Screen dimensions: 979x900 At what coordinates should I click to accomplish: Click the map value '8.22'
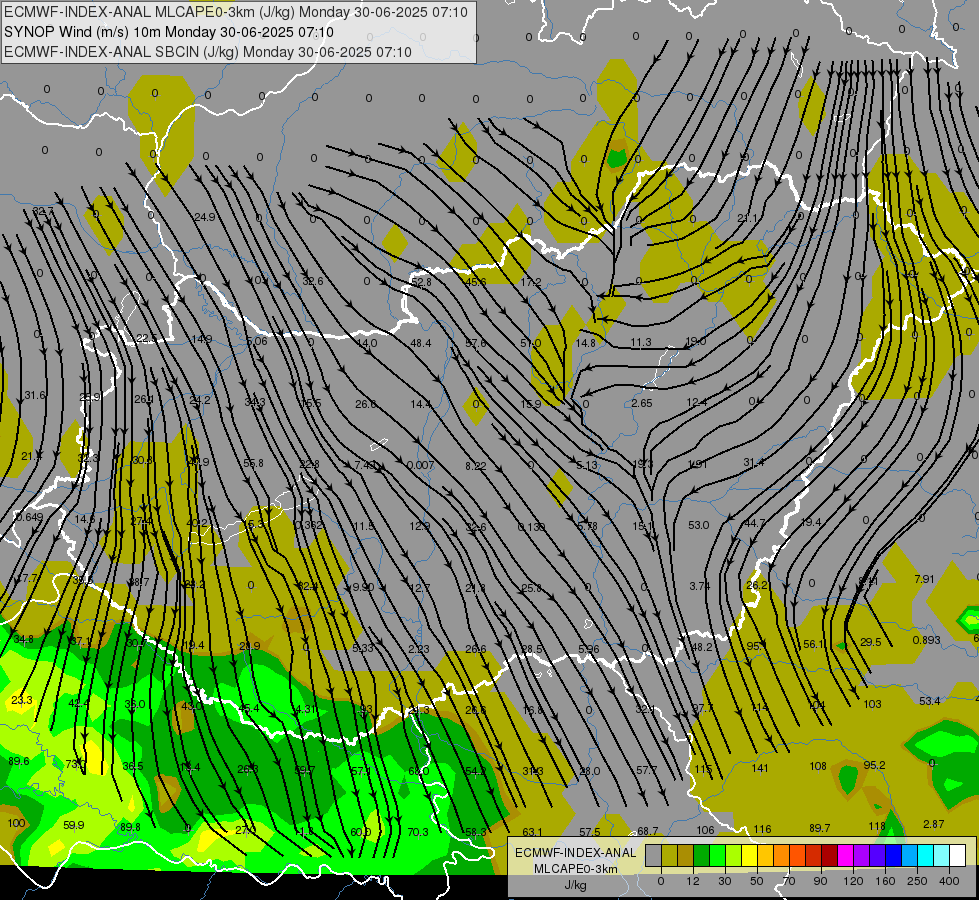(476, 466)
